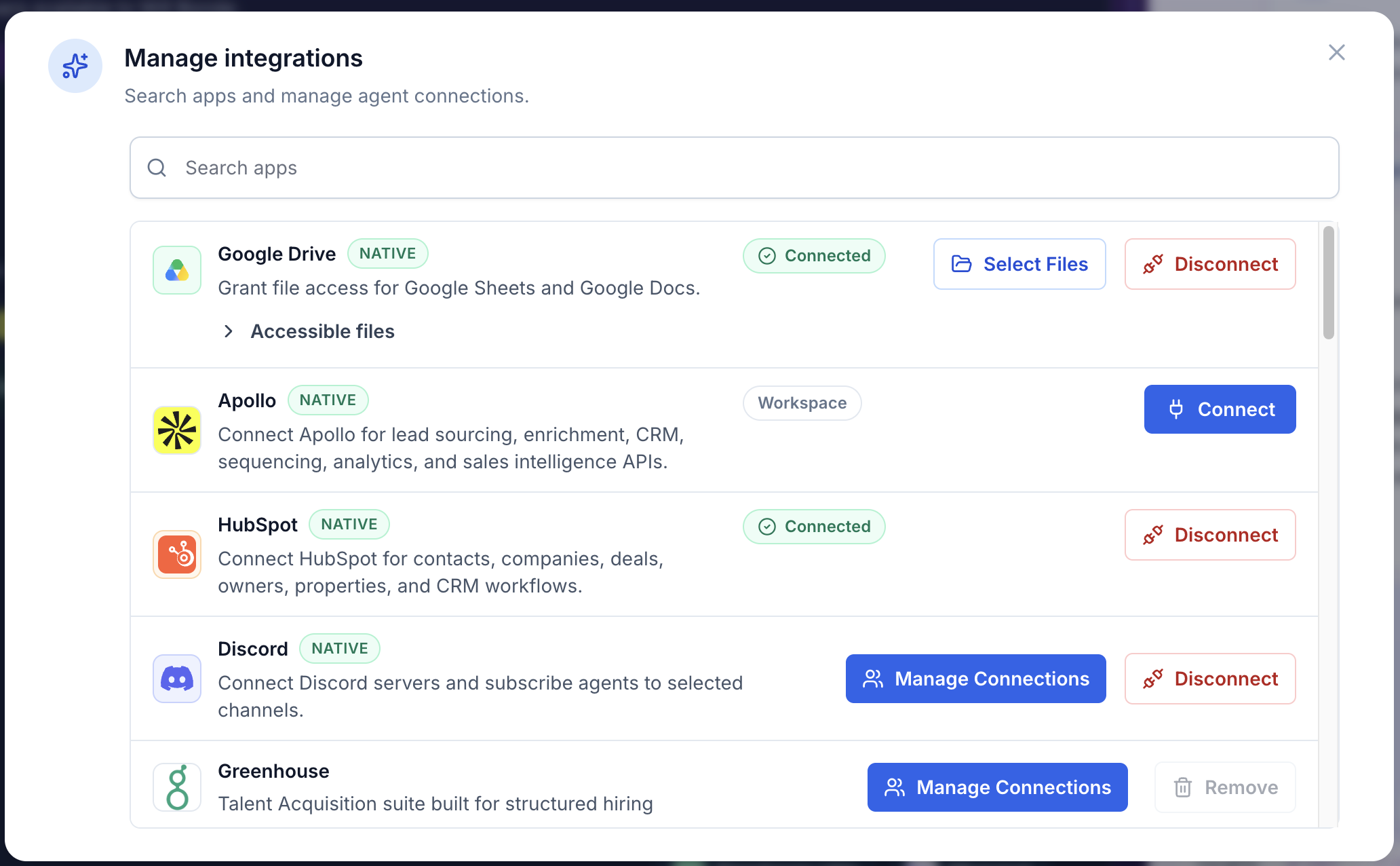Image resolution: width=1400 pixels, height=866 pixels.
Task: Expand Accessible files under Google Drive
Action: click(309, 331)
